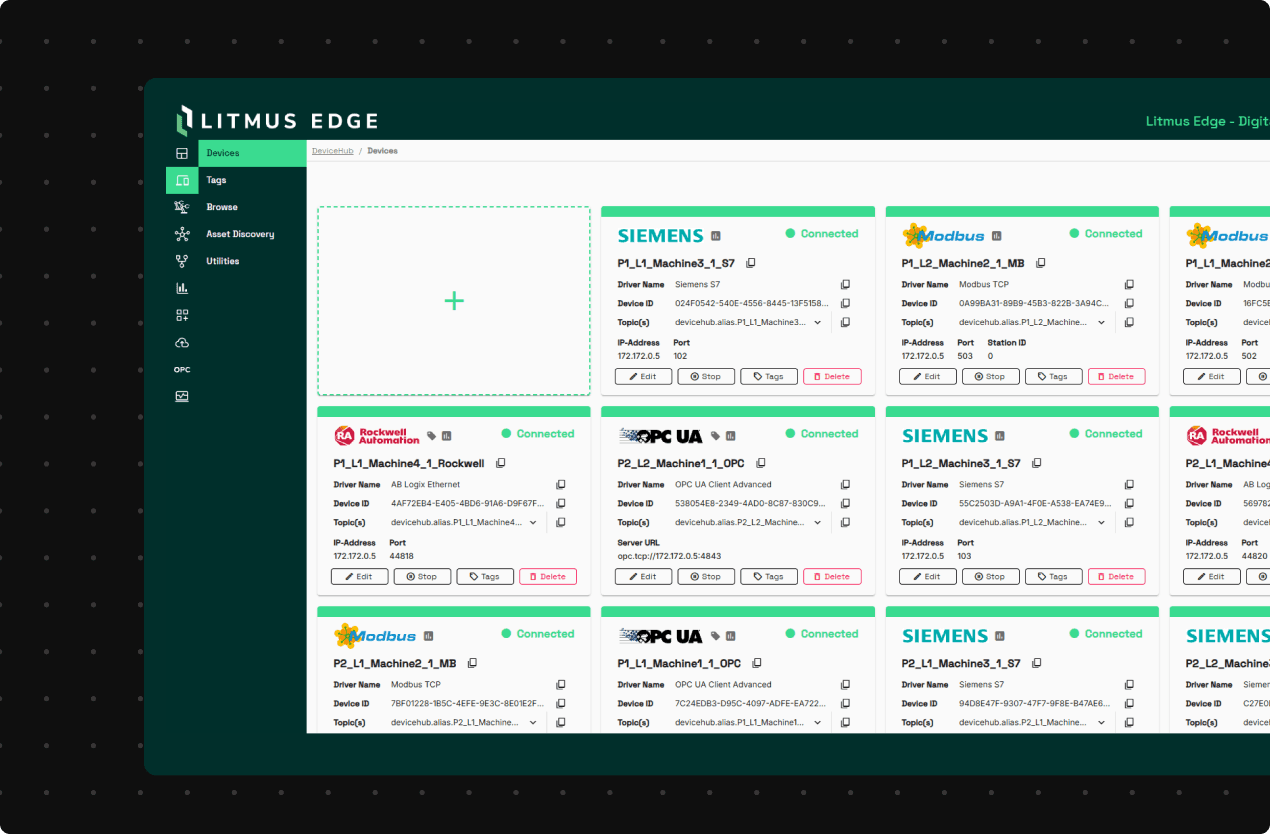Open the flow-branch icon in sidebar
The height and width of the screenshot is (834, 1270).
182,261
